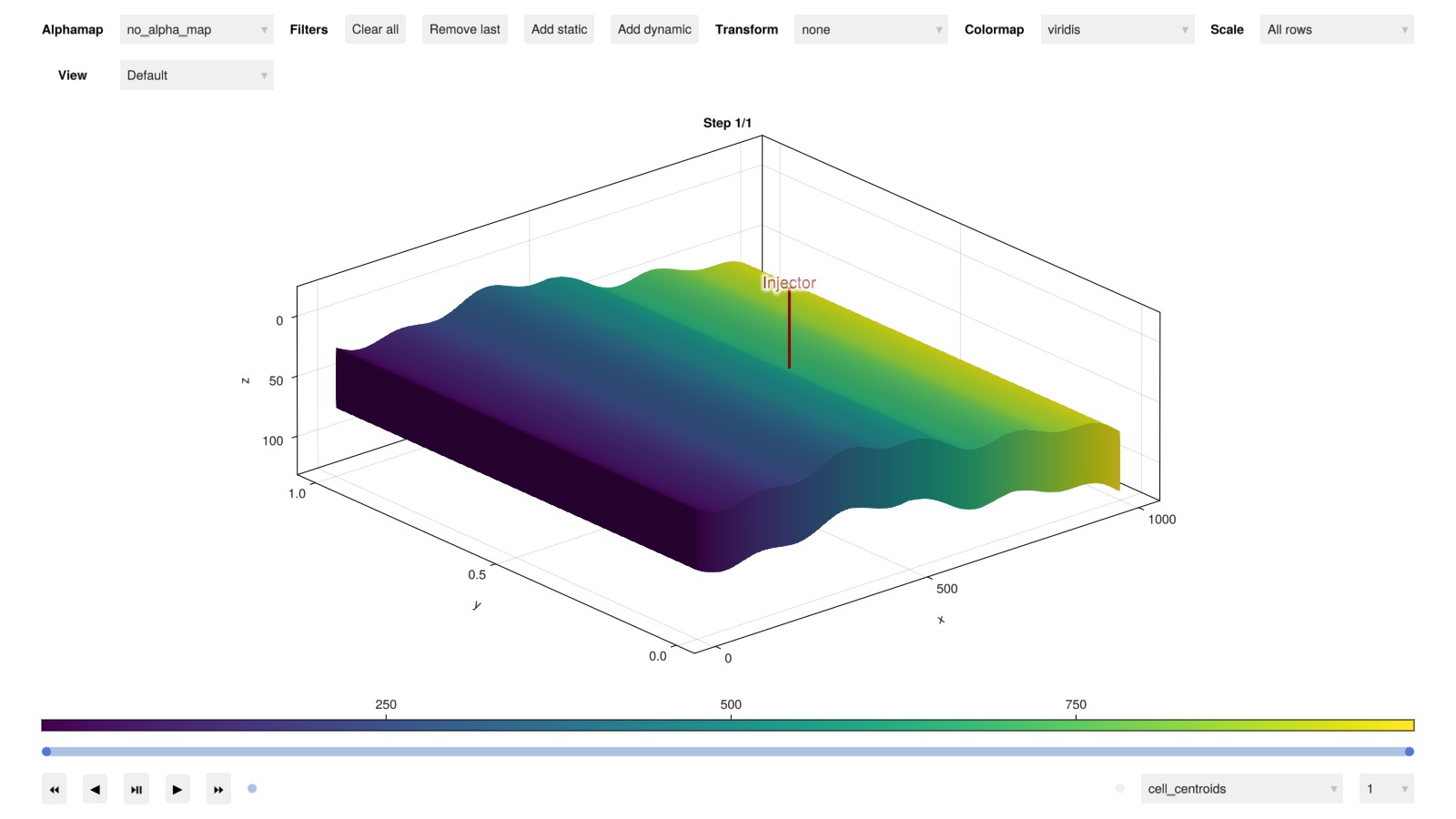
Task: Toggle the small dot left of cell_centroids
Action: tap(1120, 789)
